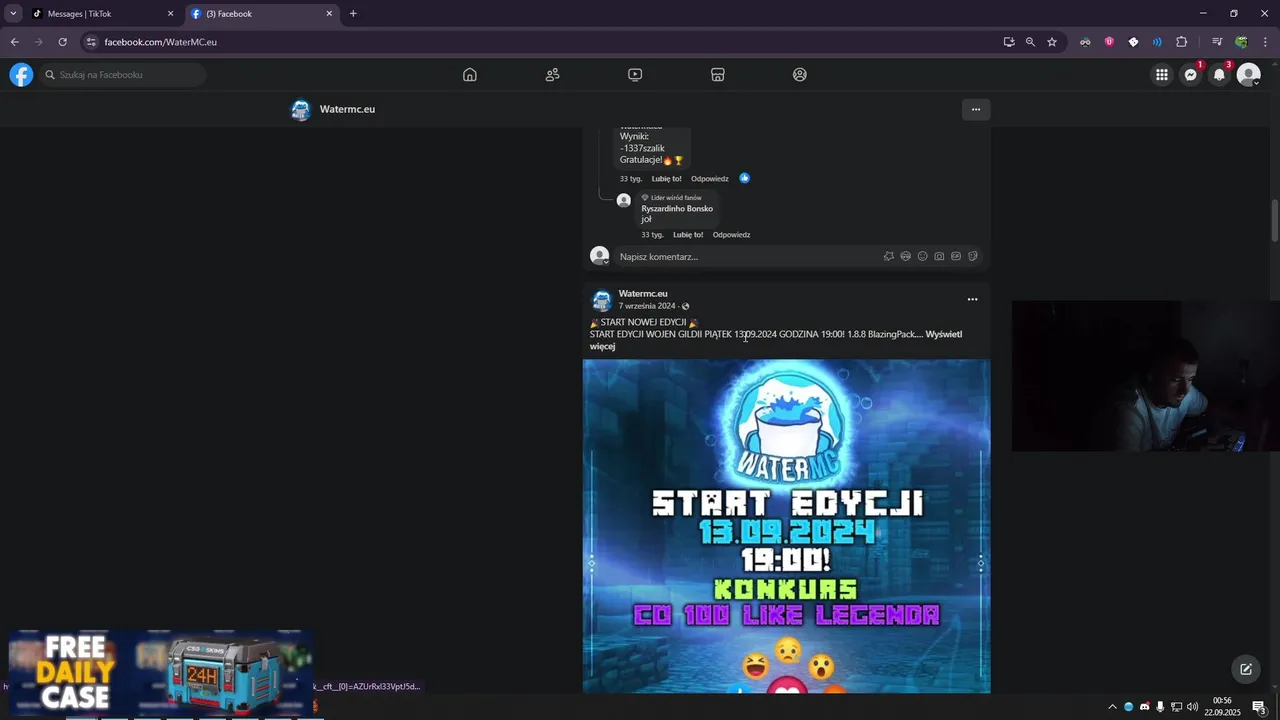Open the blue sound-wave extension icon
1280x720 pixels.
pyautogui.click(x=1157, y=42)
